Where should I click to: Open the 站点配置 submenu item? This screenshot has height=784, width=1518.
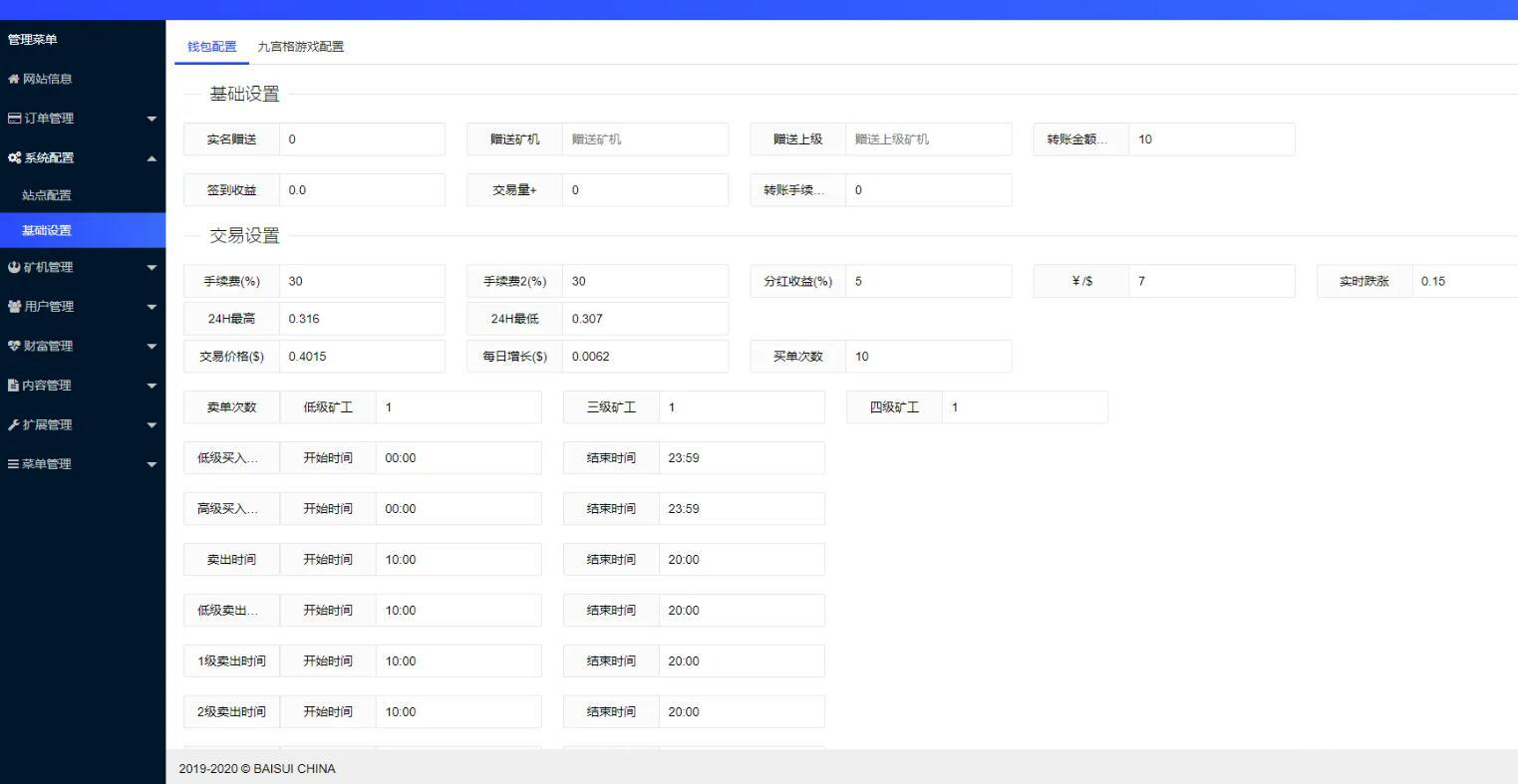coord(47,195)
